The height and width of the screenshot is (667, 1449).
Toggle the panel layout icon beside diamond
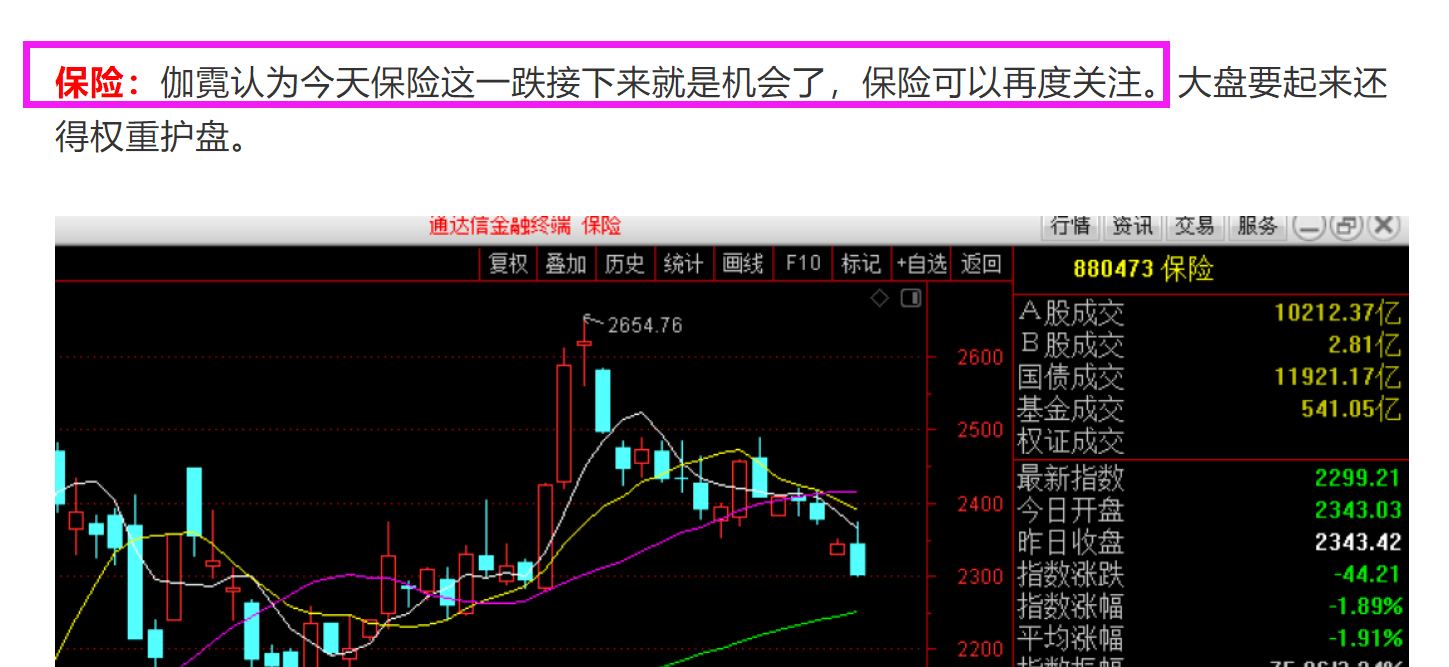coord(910,298)
